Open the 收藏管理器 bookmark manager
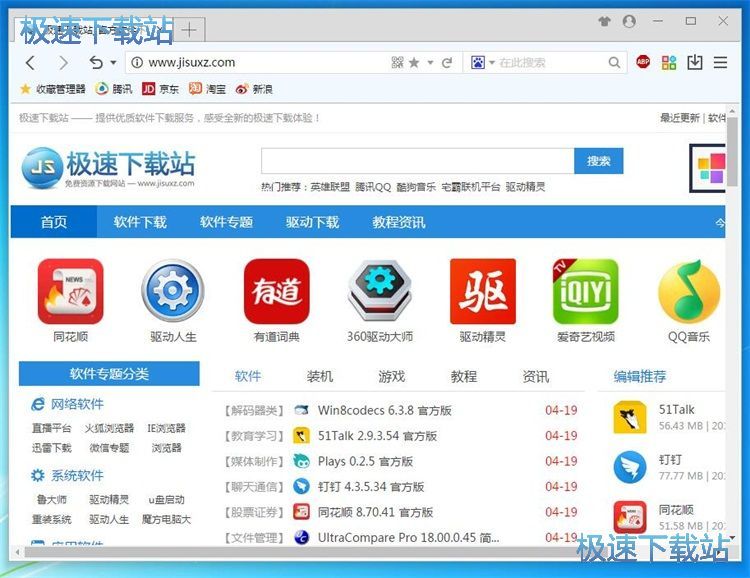This screenshot has height=578, width=750. (x=53, y=89)
